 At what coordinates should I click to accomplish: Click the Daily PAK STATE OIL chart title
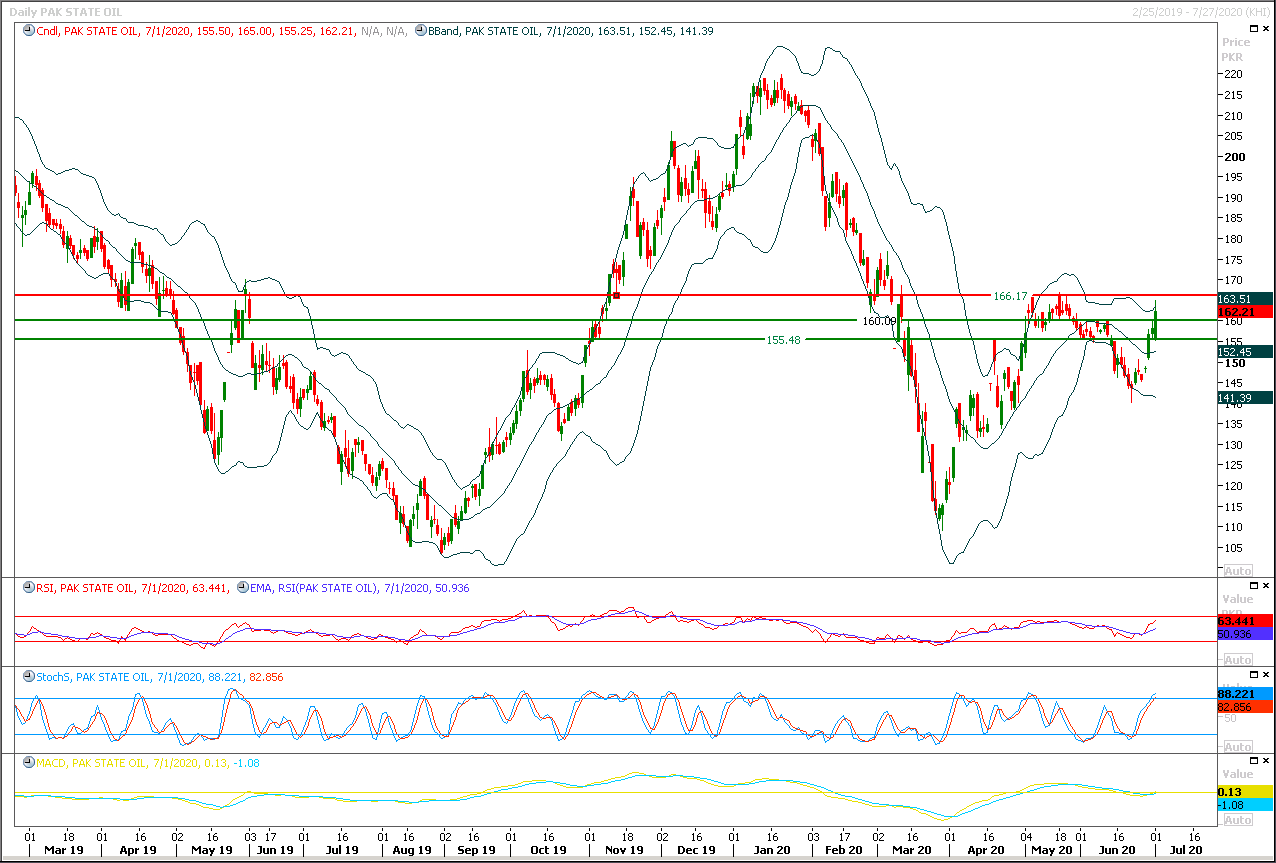tap(66, 11)
